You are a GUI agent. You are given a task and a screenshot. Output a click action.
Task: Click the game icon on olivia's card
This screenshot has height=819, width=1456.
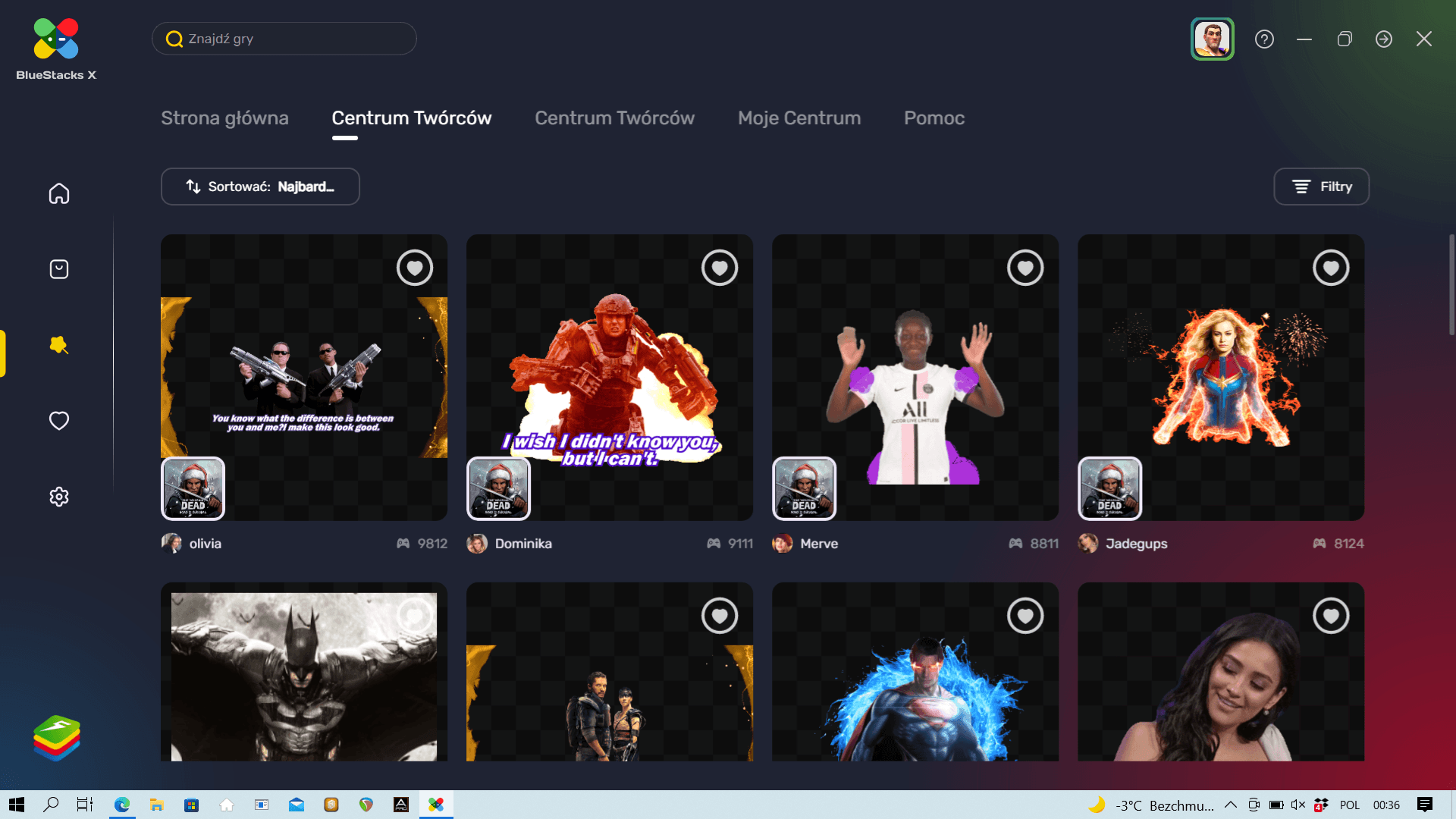(x=193, y=488)
